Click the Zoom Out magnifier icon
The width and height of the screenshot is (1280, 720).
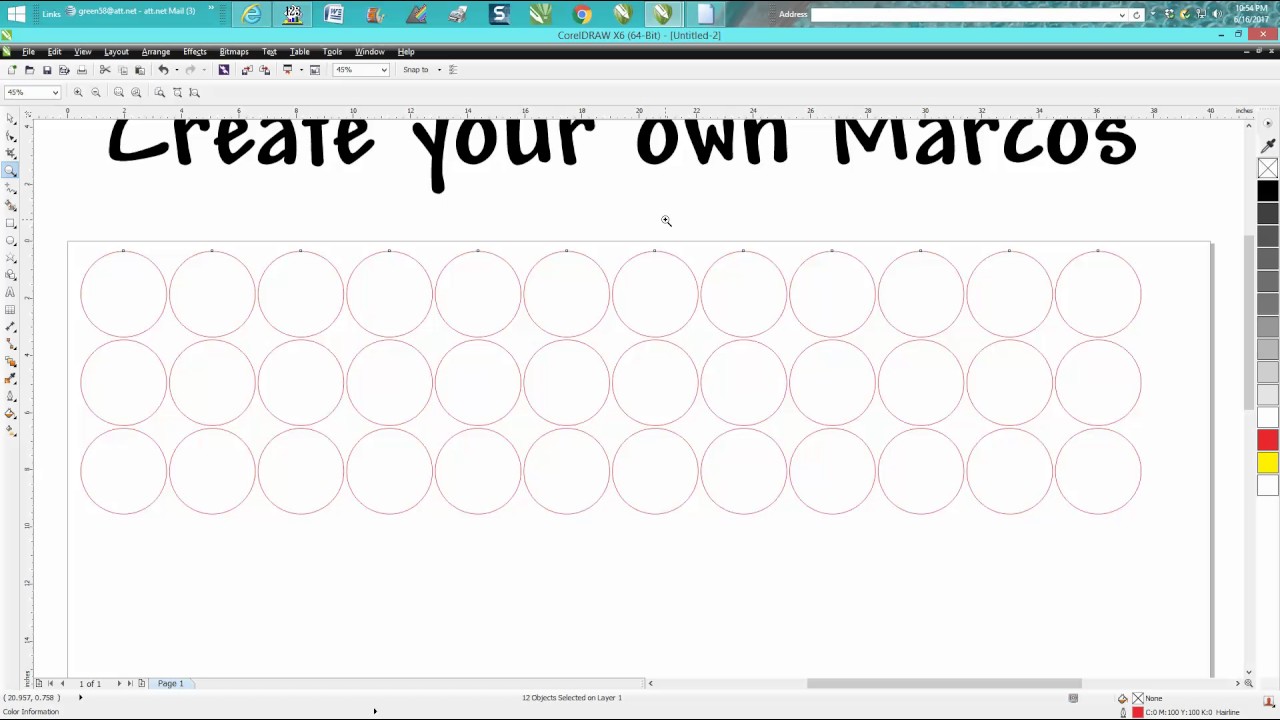pos(96,92)
